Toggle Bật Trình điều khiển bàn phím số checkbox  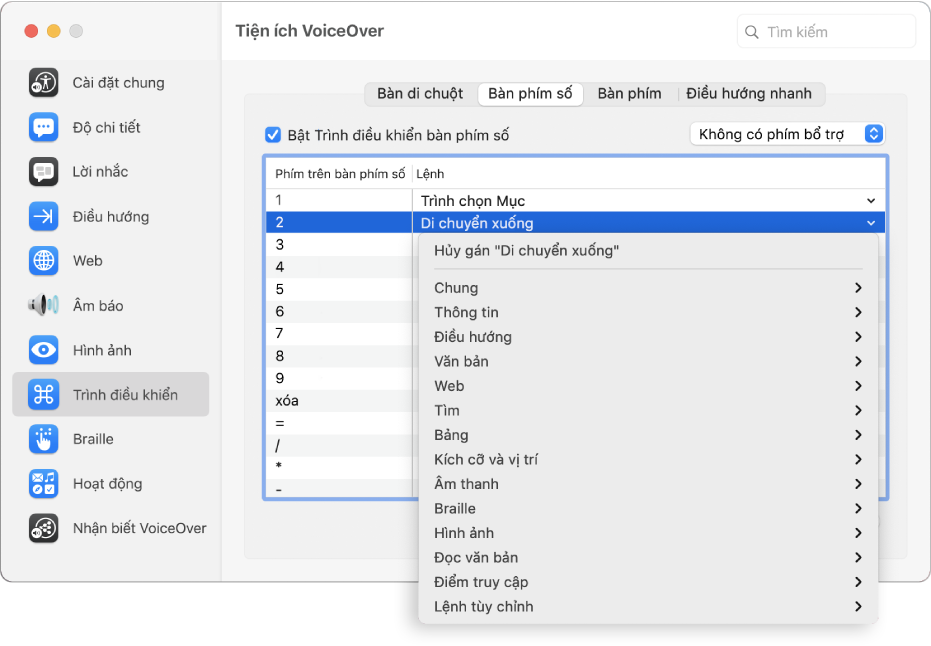coord(273,135)
